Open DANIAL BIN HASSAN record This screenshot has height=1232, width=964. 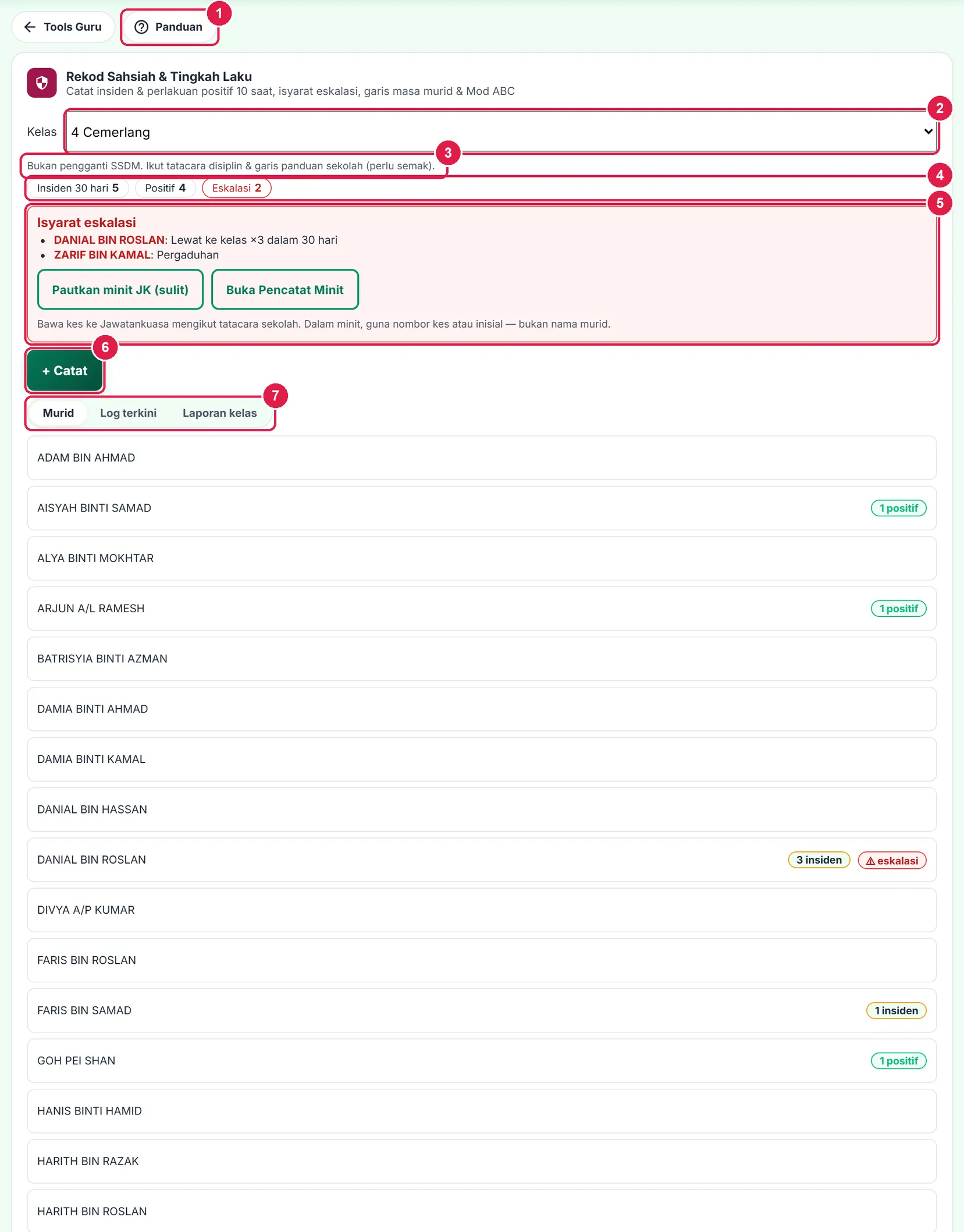click(x=482, y=810)
